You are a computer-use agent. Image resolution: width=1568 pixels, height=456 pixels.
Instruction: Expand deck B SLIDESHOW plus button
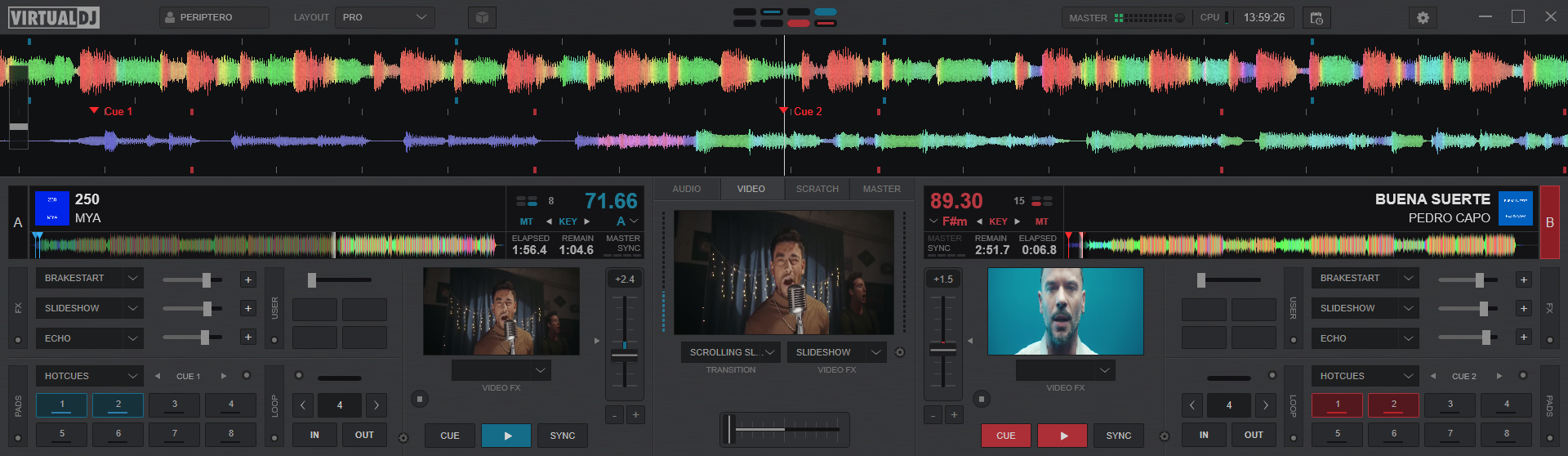pyautogui.click(x=1524, y=308)
